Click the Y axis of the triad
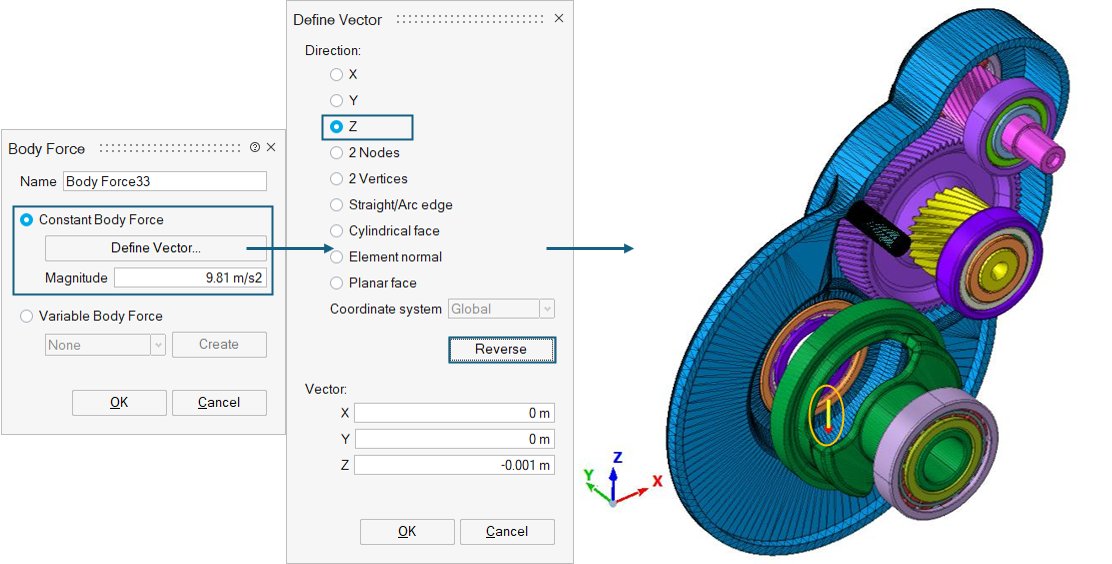Viewport: 1112px width, 564px height. pos(596,487)
